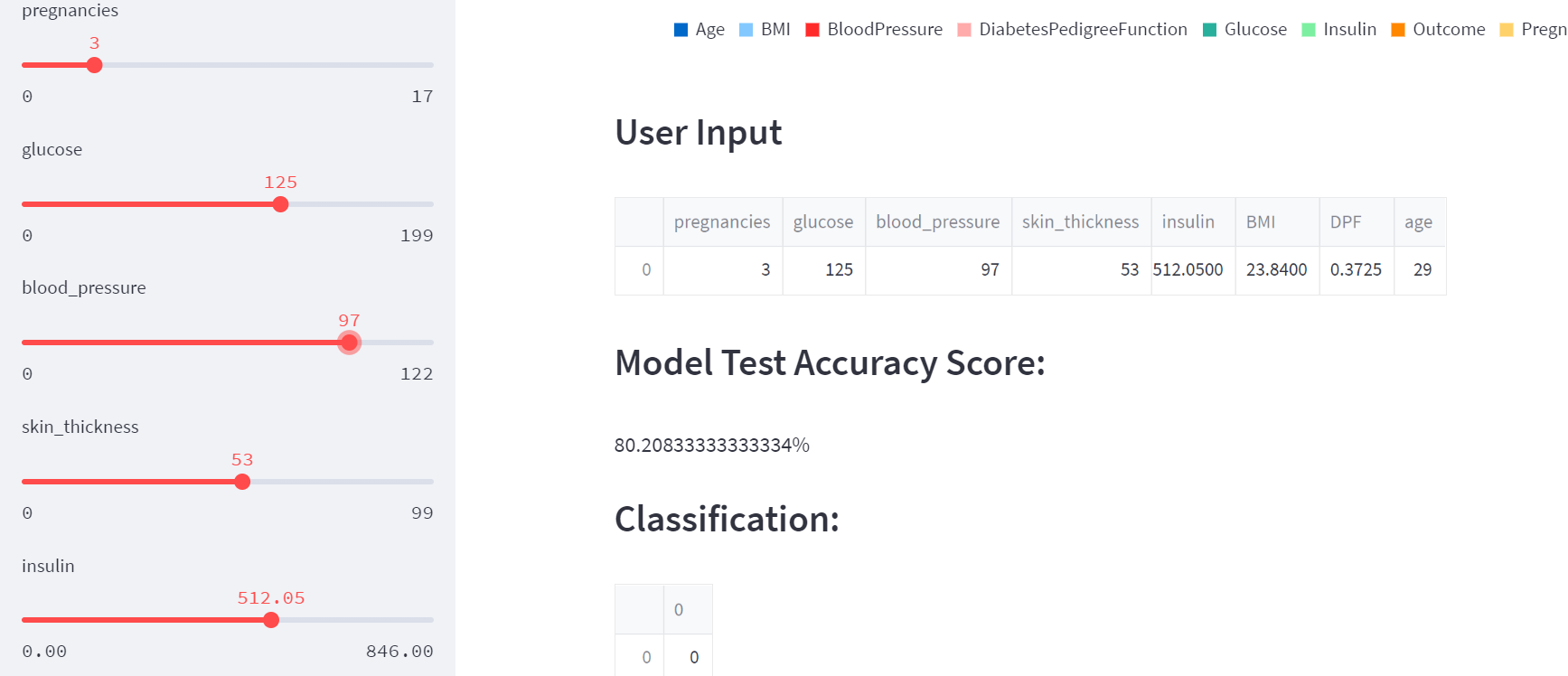Click the Model Test Accuracy Score heading
The image size is (1568, 676).
830,362
